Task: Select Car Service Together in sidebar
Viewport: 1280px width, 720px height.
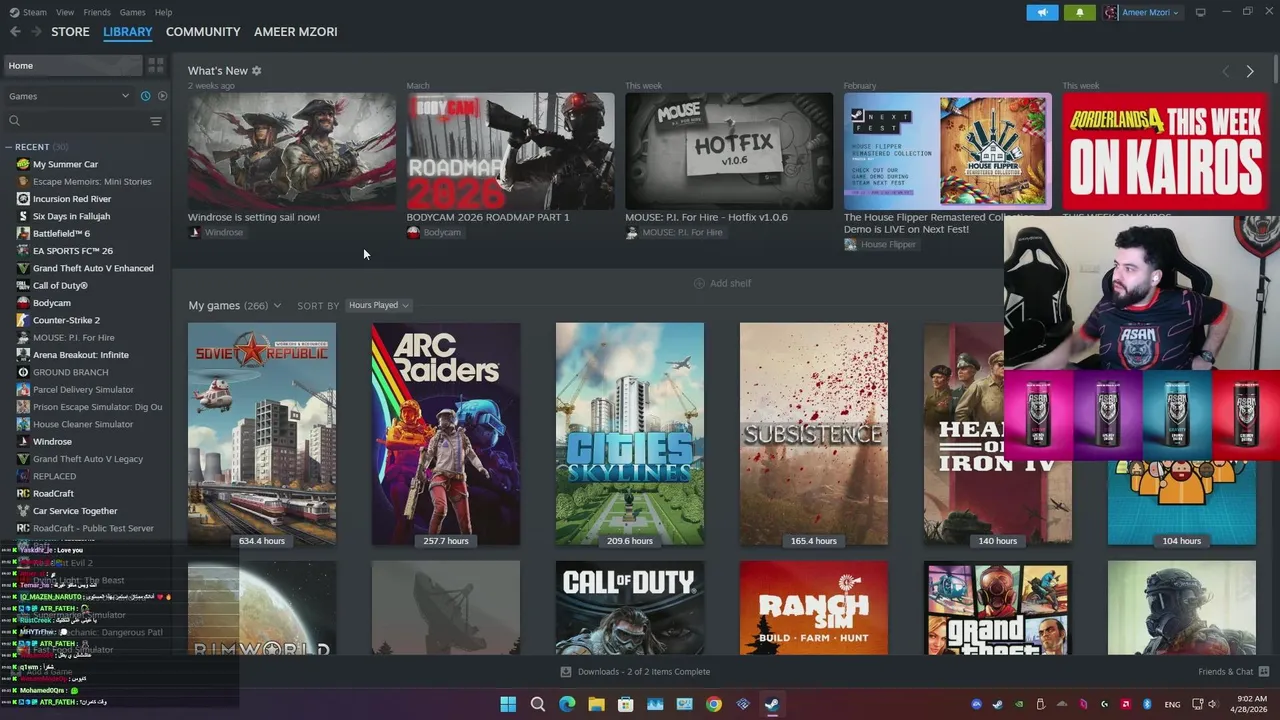Action: [75, 511]
